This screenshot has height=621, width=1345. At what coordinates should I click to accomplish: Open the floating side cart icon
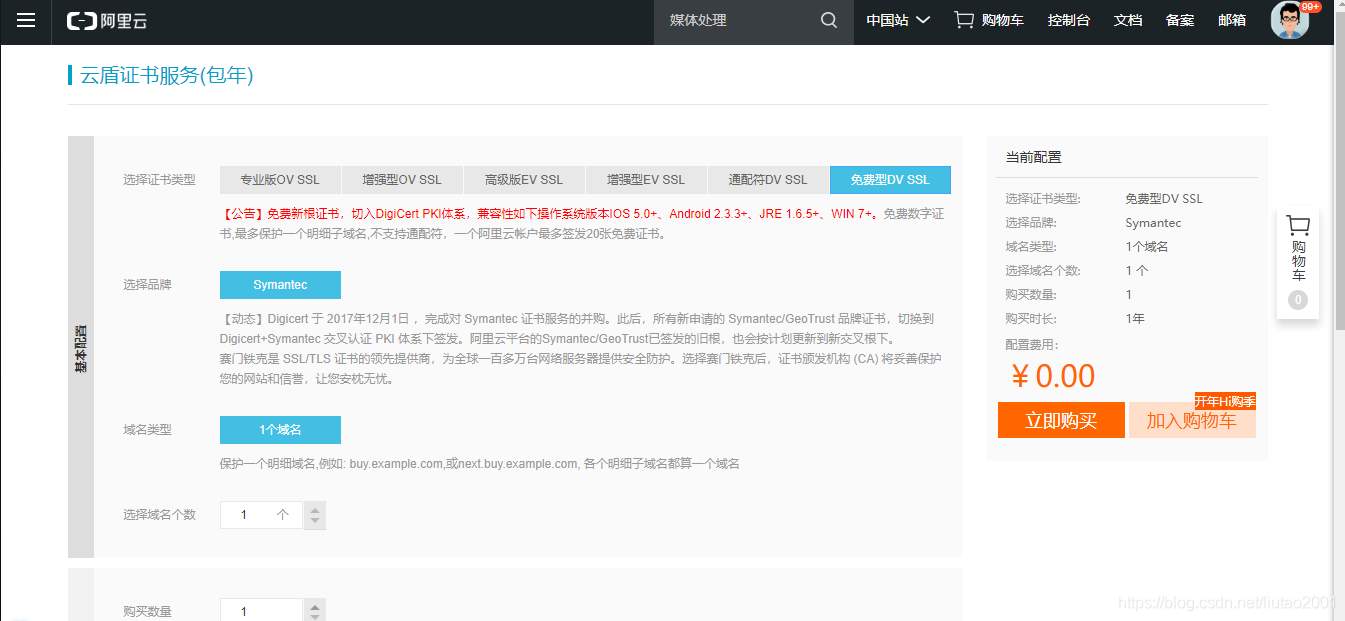click(1298, 226)
